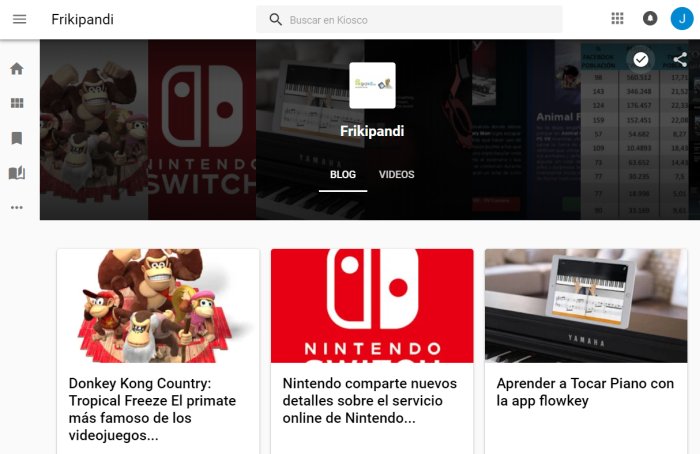700x454 pixels.
Task: Open the account avatar J
Action: click(682, 19)
